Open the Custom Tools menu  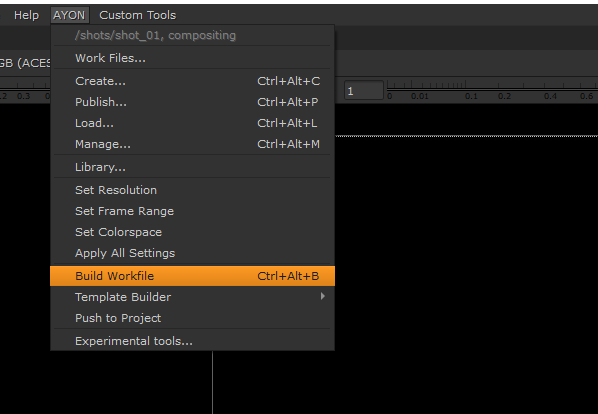point(138,15)
